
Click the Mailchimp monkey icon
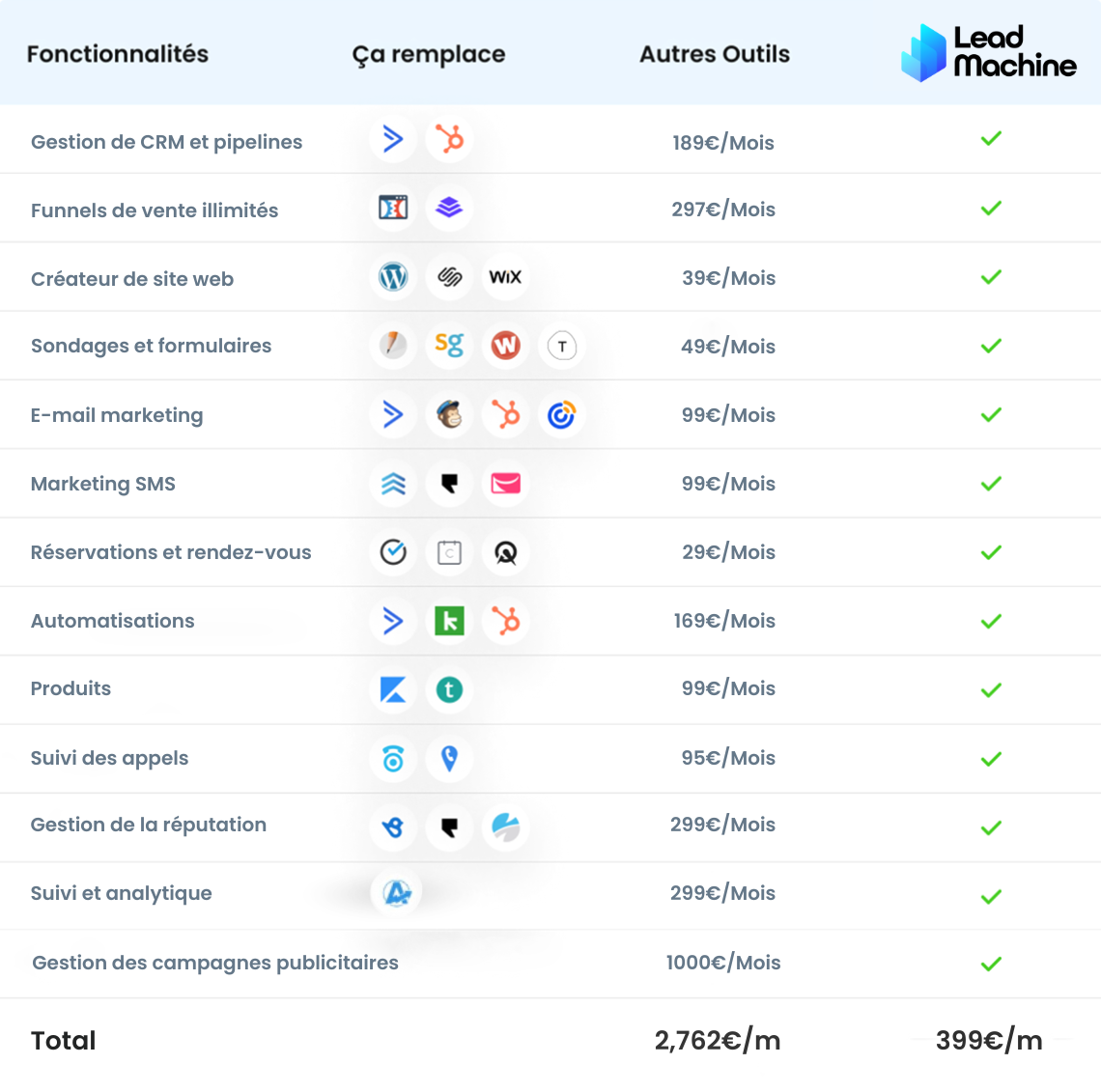click(449, 415)
